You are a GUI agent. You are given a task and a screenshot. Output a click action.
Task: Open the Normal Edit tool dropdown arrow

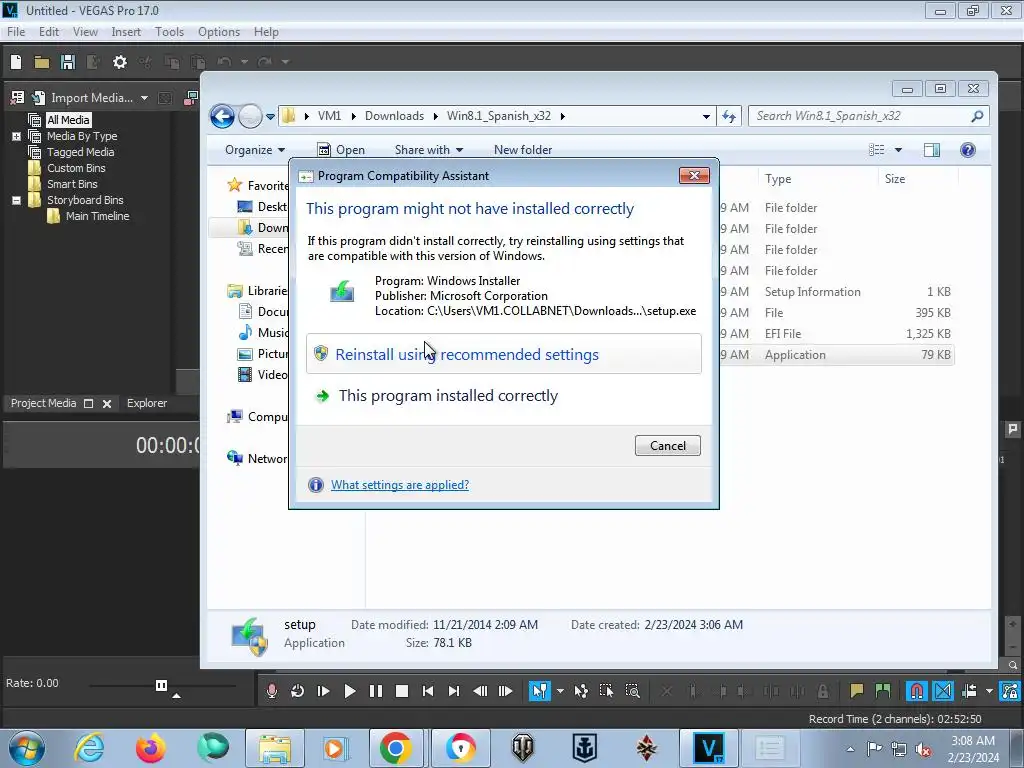(560, 691)
